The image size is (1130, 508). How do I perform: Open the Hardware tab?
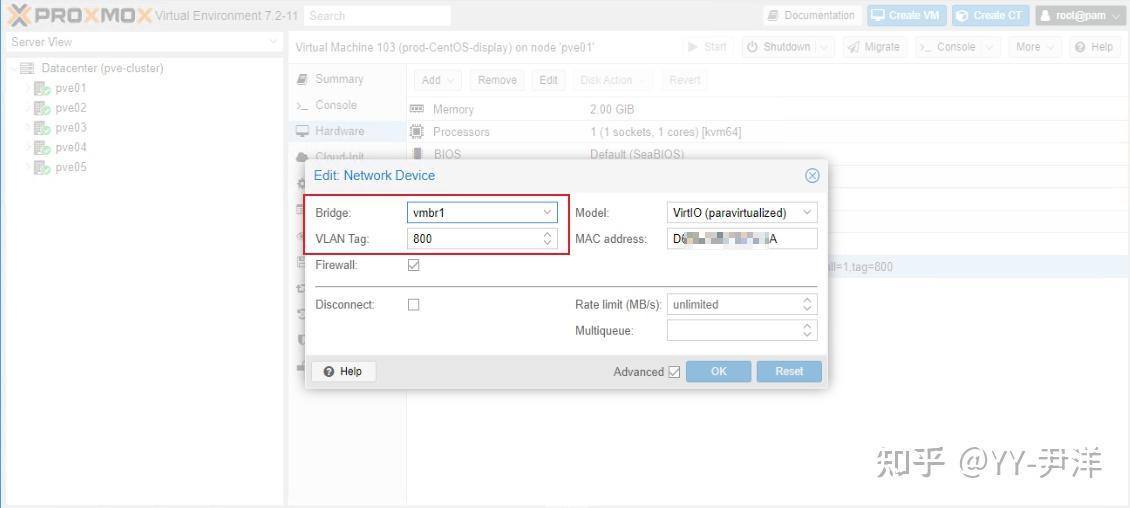tap(347, 131)
